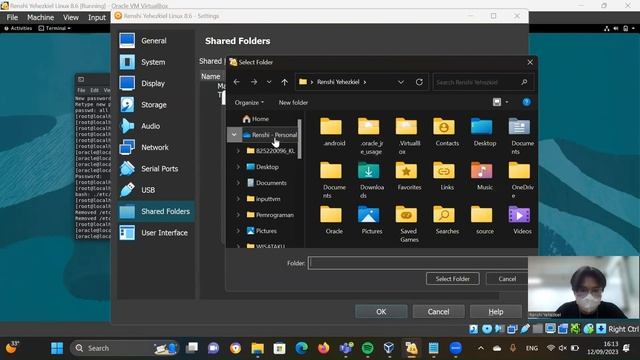Expand the Documents tree node
The width and height of the screenshot is (640, 360).
click(238, 183)
